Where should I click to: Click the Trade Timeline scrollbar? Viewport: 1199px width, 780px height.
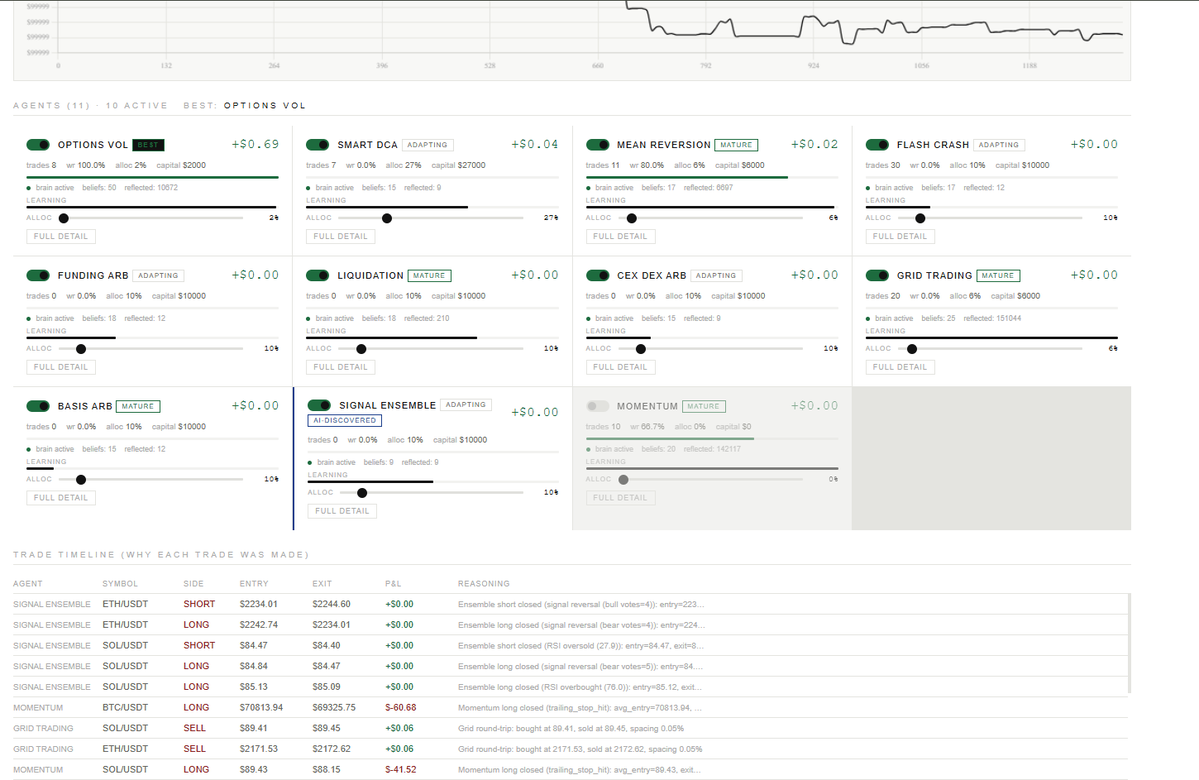click(x=1129, y=644)
